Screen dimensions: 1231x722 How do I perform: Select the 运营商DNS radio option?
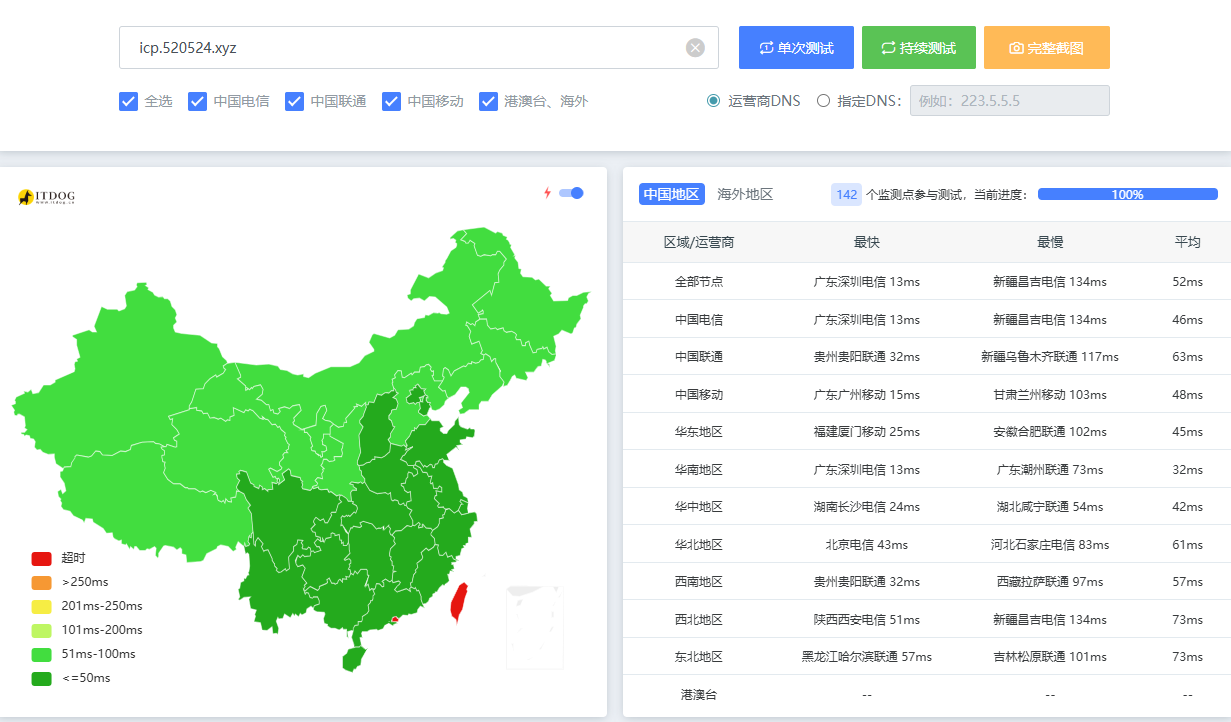pos(713,101)
